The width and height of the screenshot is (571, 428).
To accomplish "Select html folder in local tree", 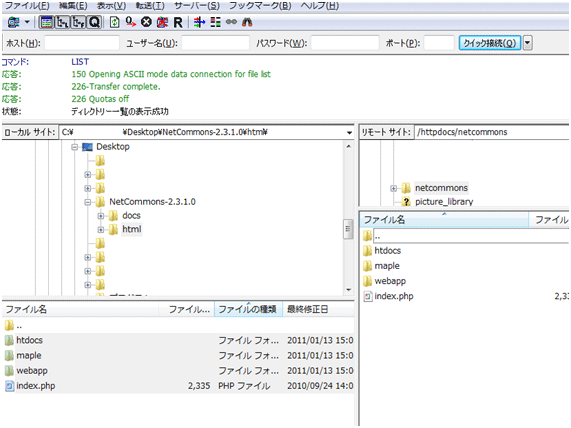I will coord(131,229).
